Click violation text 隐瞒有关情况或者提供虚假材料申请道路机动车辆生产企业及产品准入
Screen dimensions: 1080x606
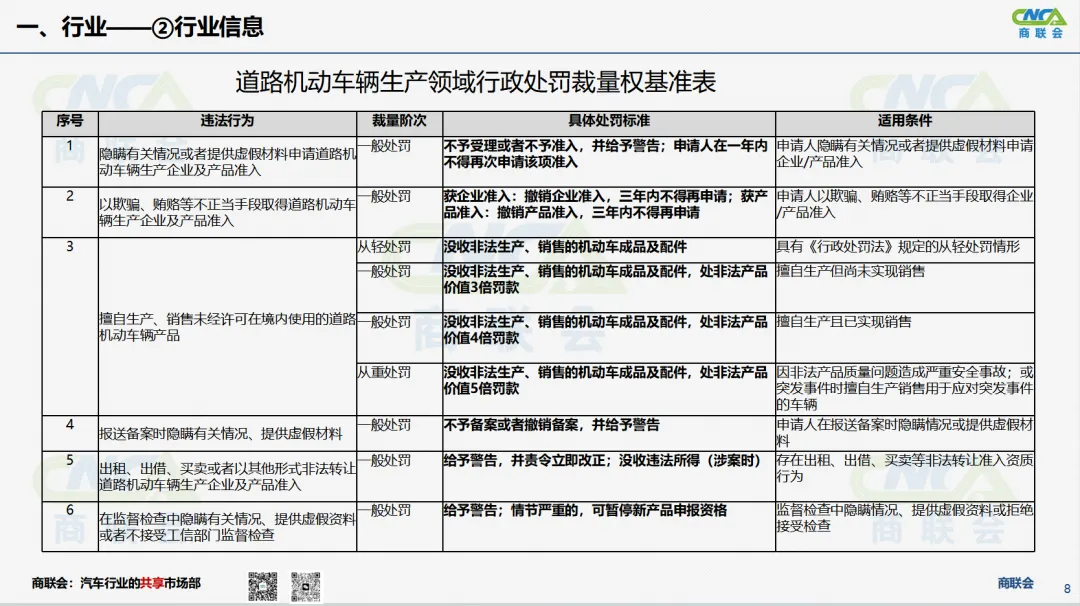click(227, 162)
